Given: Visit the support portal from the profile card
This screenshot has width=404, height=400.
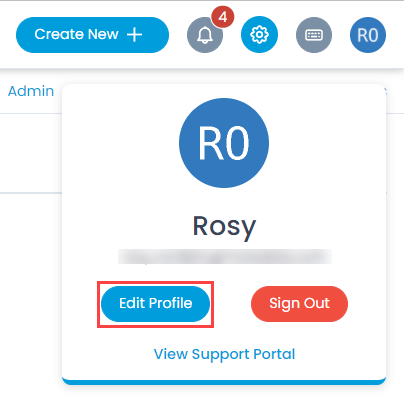Looking at the screenshot, I should tap(224, 354).
